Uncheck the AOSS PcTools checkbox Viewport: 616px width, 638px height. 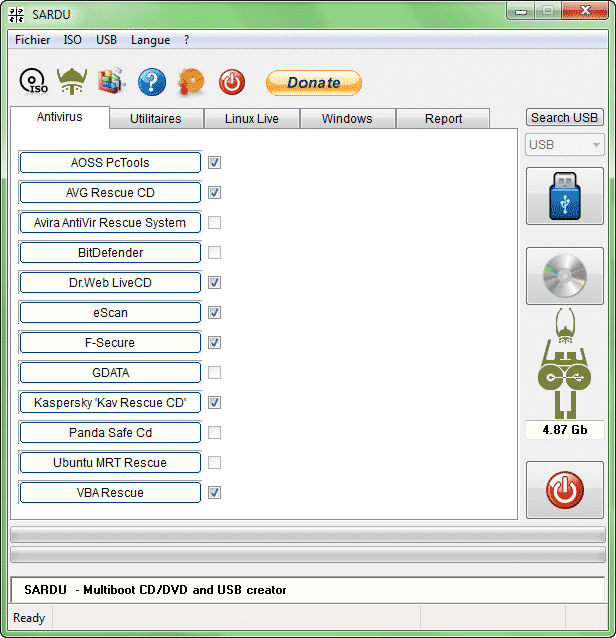[x=214, y=162]
